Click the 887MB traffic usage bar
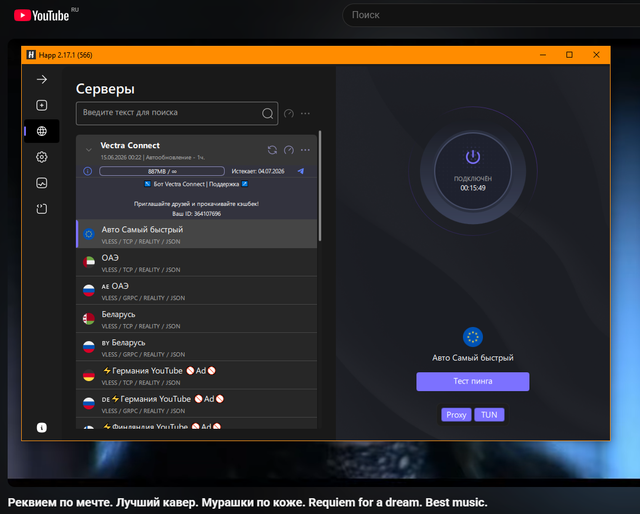This screenshot has height=514, width=640. 162,171
